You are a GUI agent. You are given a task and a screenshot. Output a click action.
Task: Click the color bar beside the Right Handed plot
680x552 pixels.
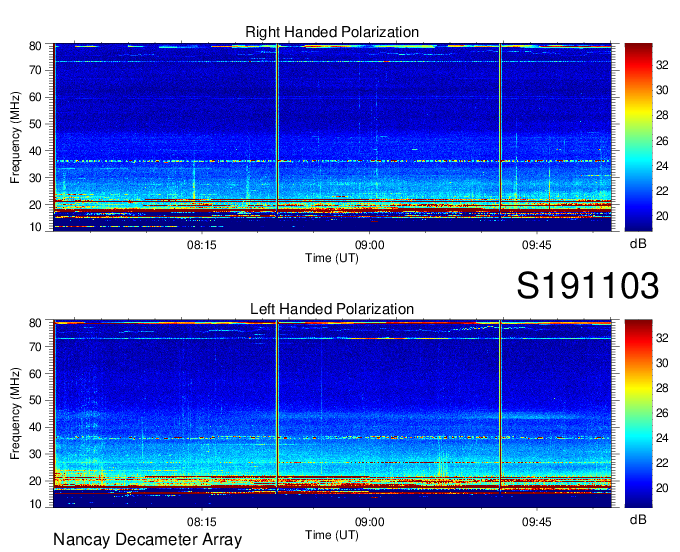[638, 137]
